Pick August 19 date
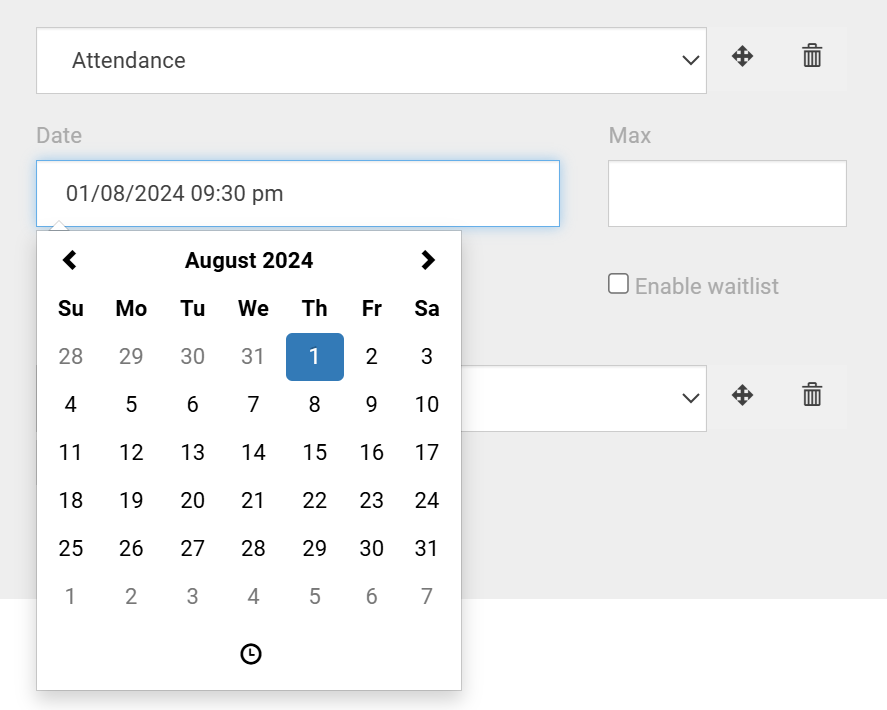This screenshot has height=710, width=887. point(131,501)
